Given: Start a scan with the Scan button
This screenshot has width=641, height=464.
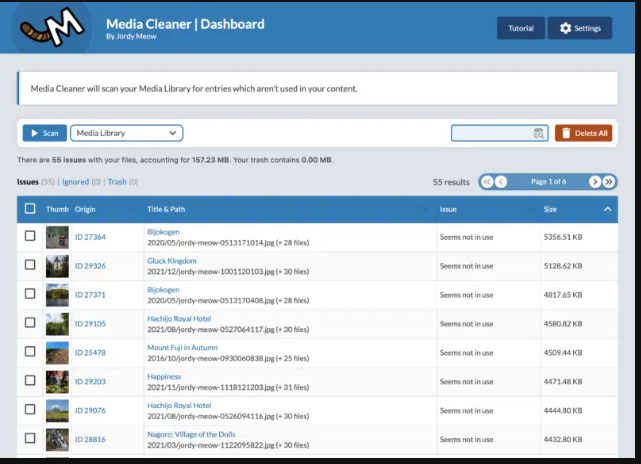Looking at the screenshot, I should click(45, 133).
